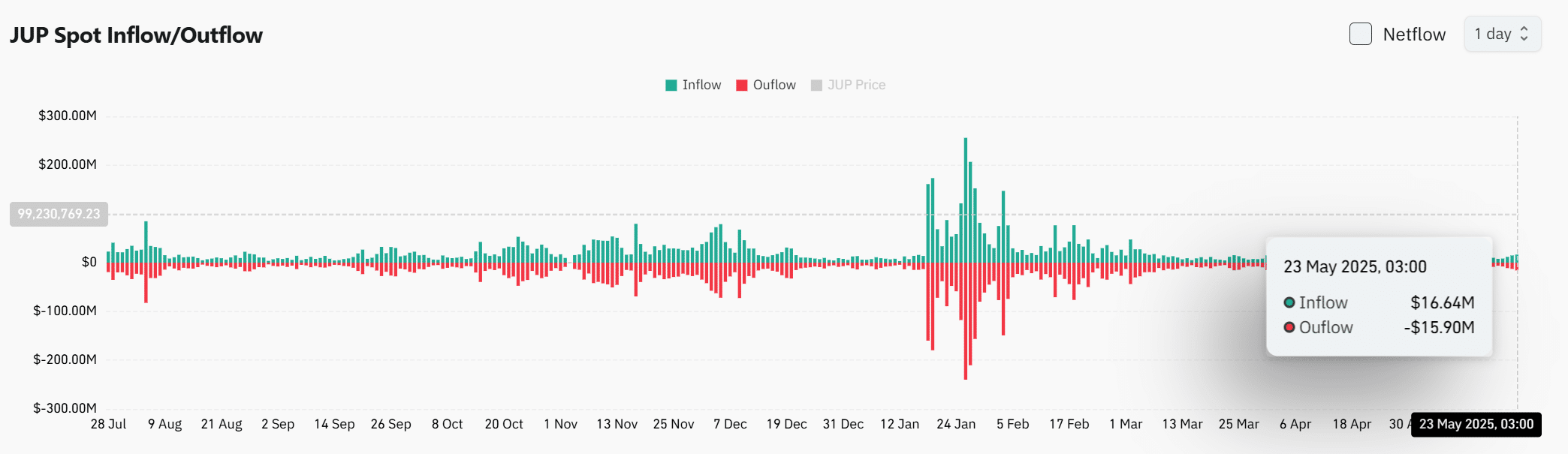The image size is (1568, 454).
Task: Click the 99,230,769.23 crosshair value label
Action: [59, 214]
